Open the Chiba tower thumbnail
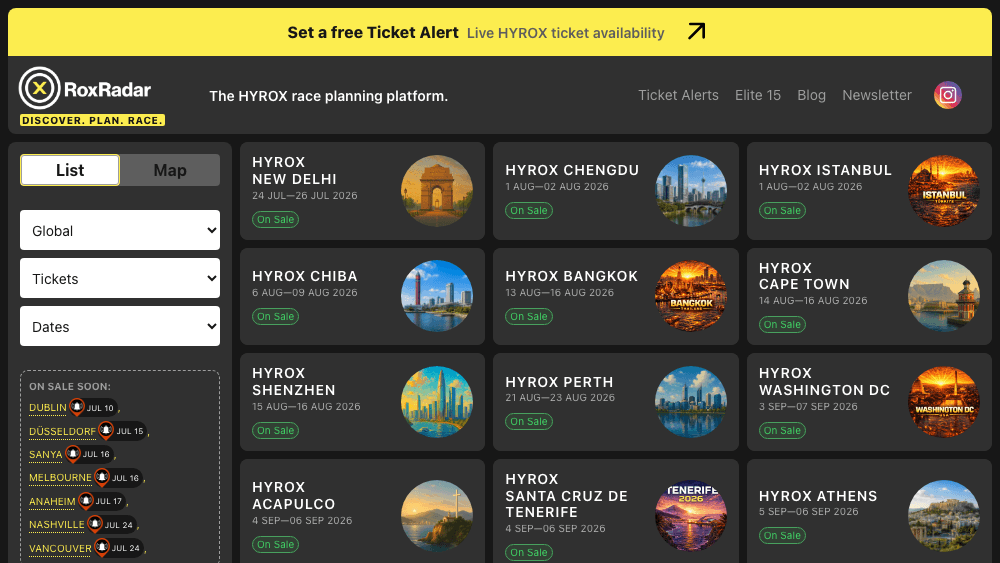This screenshot has width=1000, height=563. click(437, 296)
